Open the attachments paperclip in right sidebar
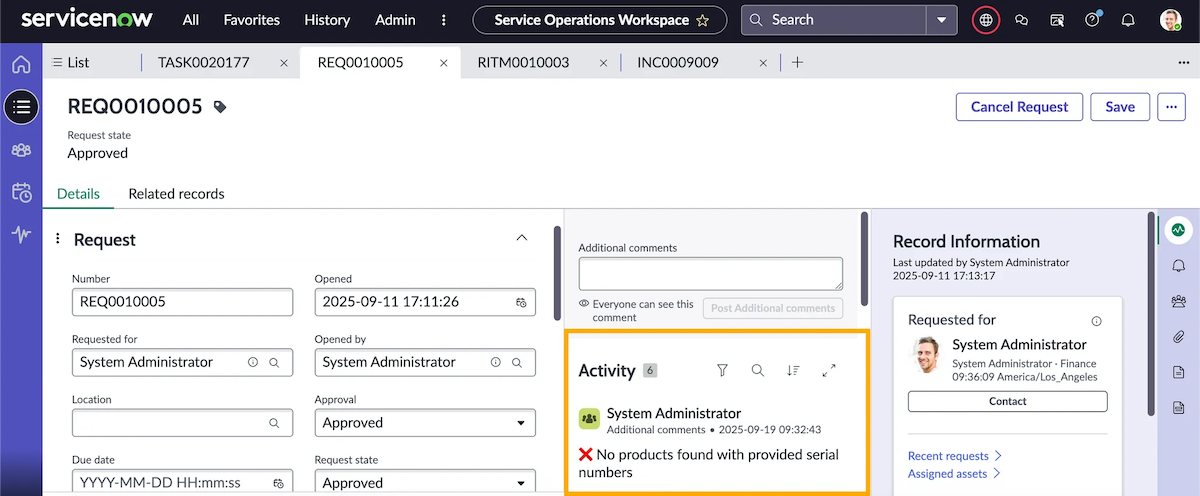 pos(1178,336)
